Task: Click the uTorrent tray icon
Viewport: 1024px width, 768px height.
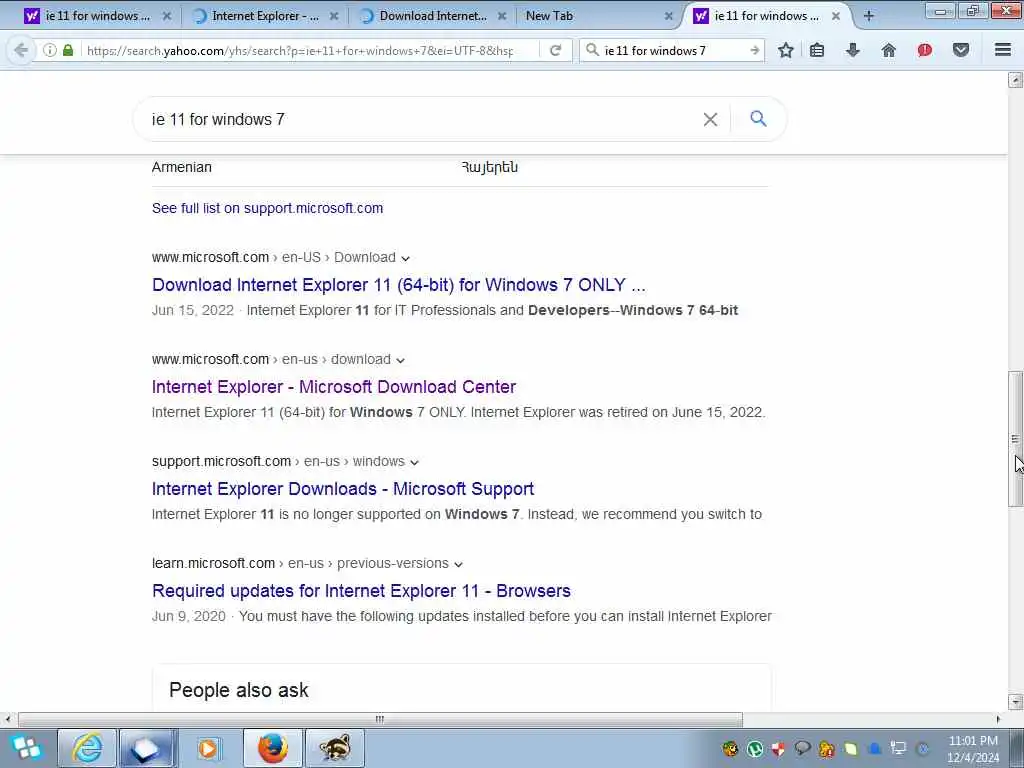Action: click(755, 748)
